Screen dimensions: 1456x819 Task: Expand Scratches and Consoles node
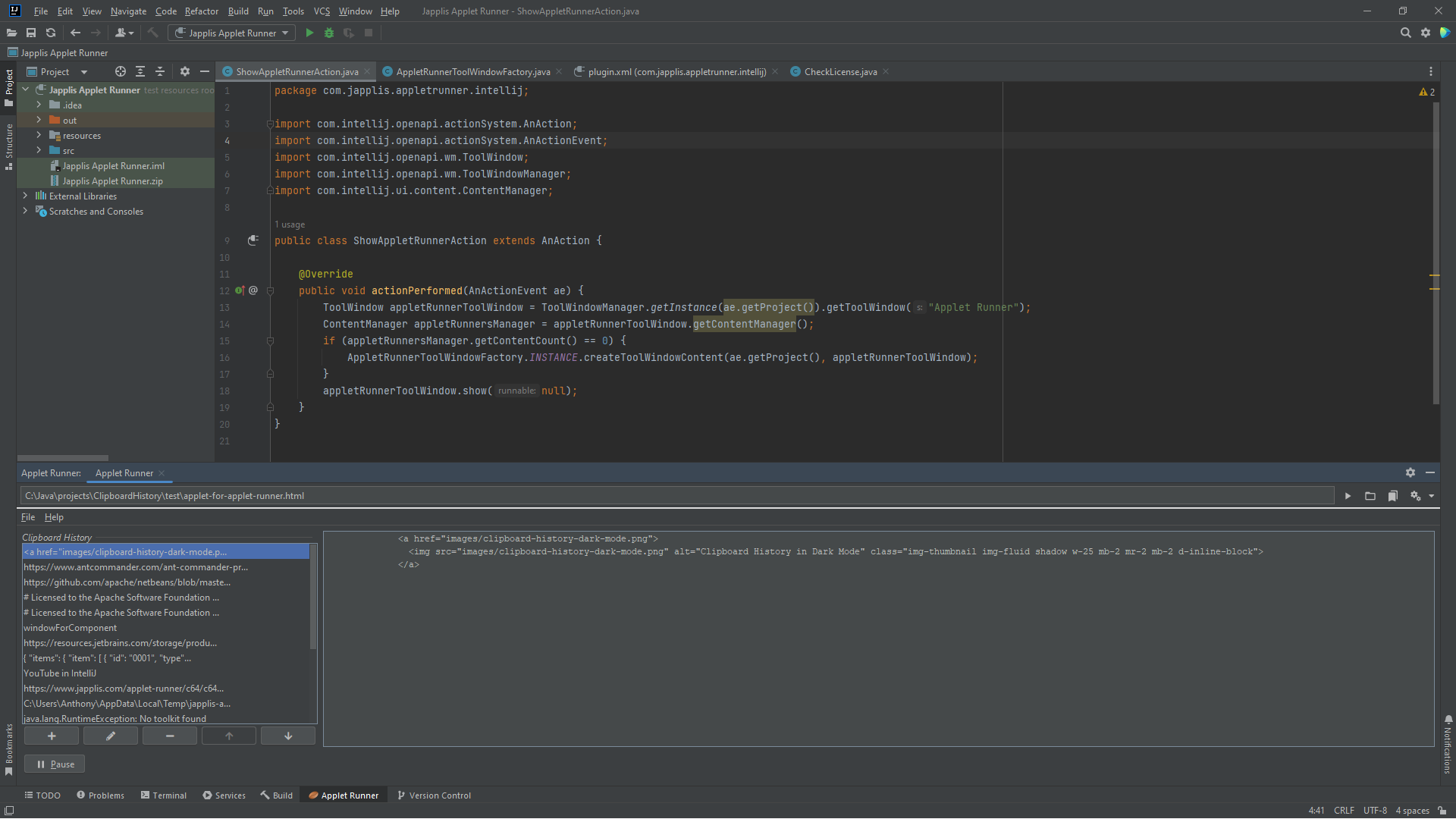point(25,211)
